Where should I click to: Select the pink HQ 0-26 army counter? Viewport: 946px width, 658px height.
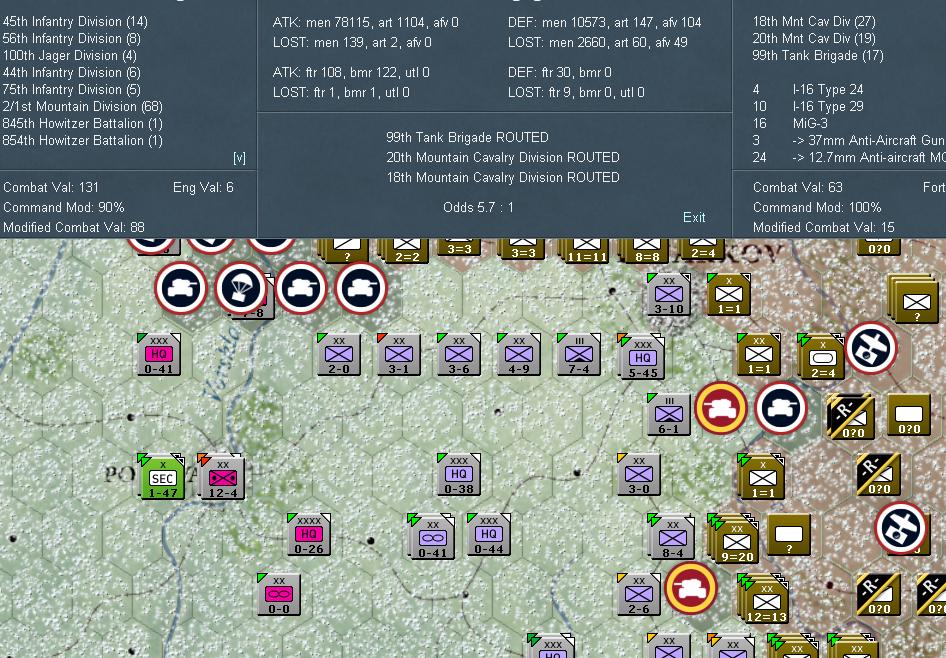(x=309, y=534)
